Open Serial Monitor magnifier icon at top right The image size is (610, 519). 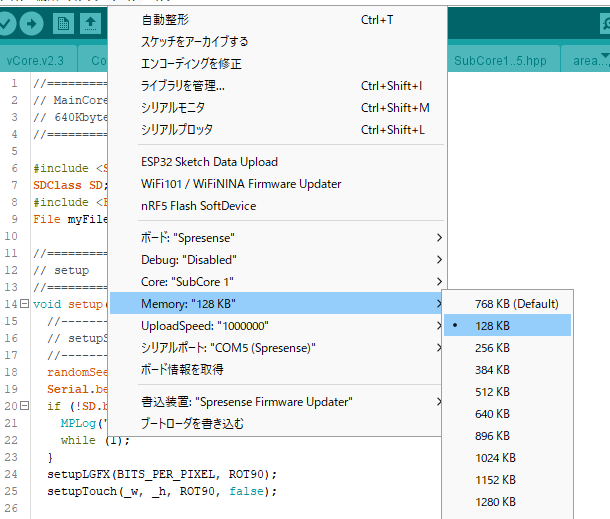click(603, 22)
